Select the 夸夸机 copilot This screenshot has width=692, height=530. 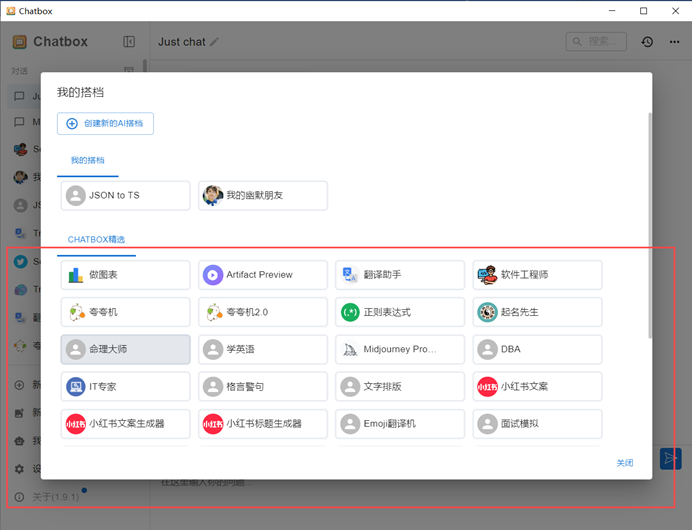tap(125, 312)
